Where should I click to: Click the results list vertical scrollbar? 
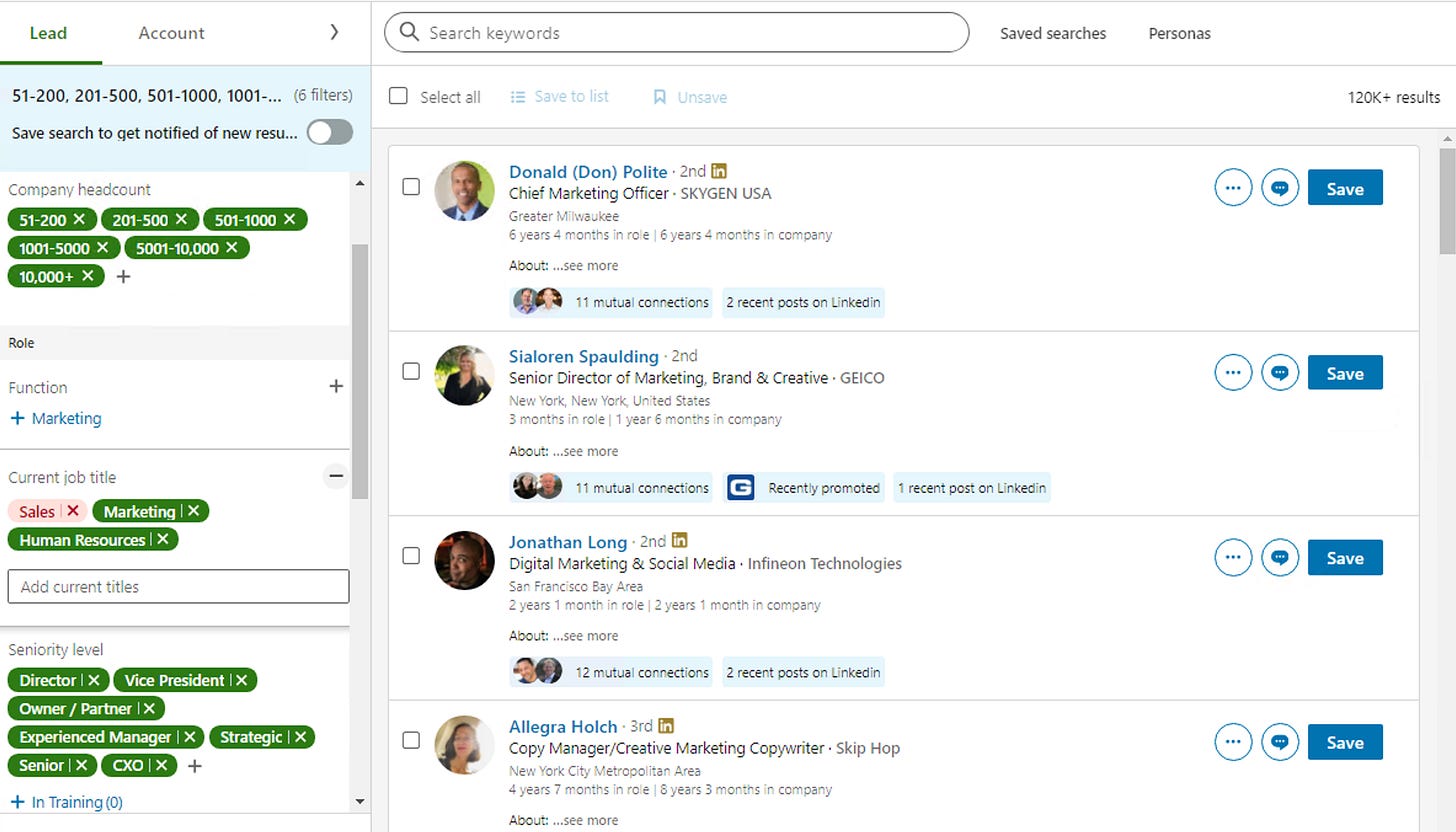coord(1447,200)
